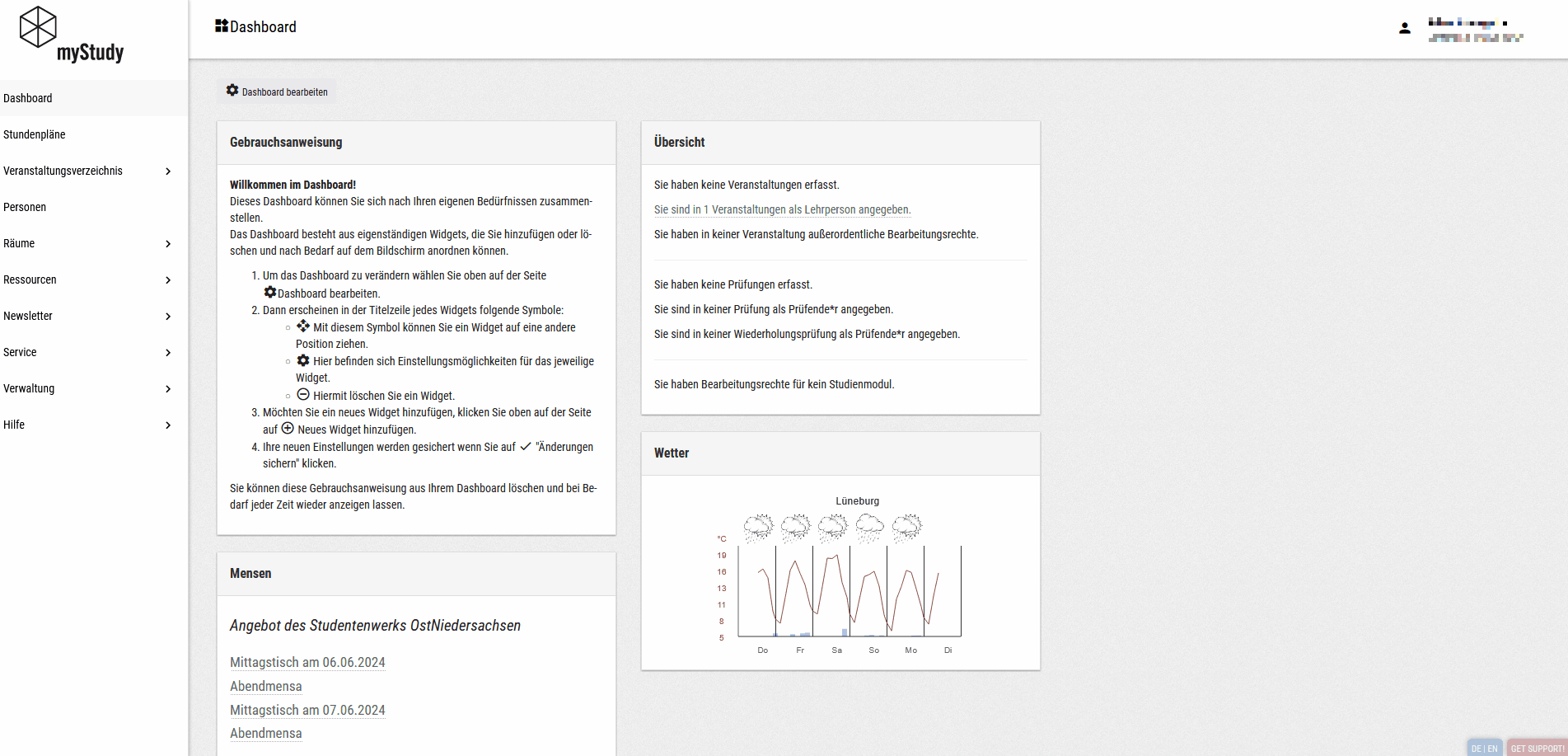Click the minus-circle delete symbol in instructions
This screenshot has height=756, width=1568.
[x=303, y=394]
